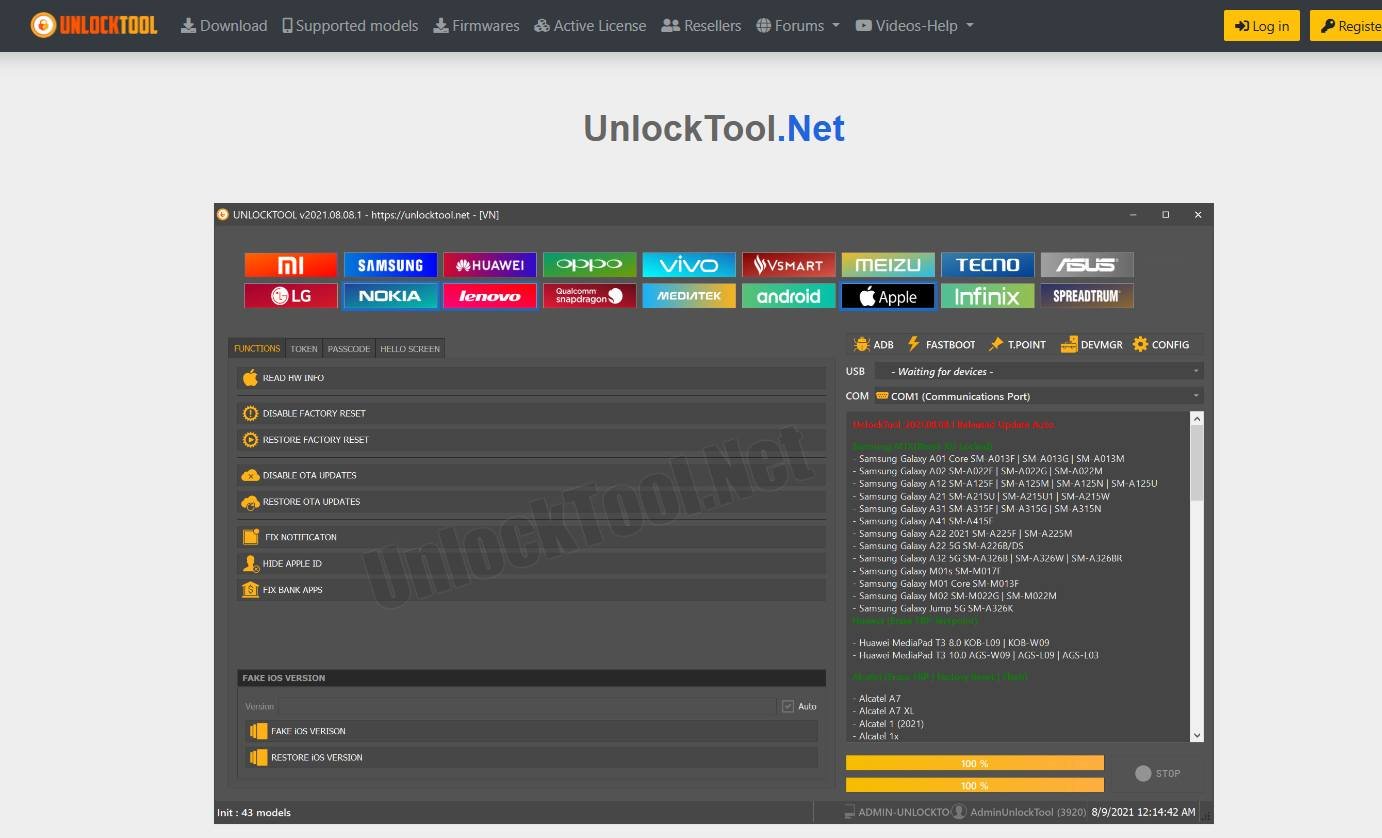Switch to the PASSCODE tab

click(x=348, y=348)
